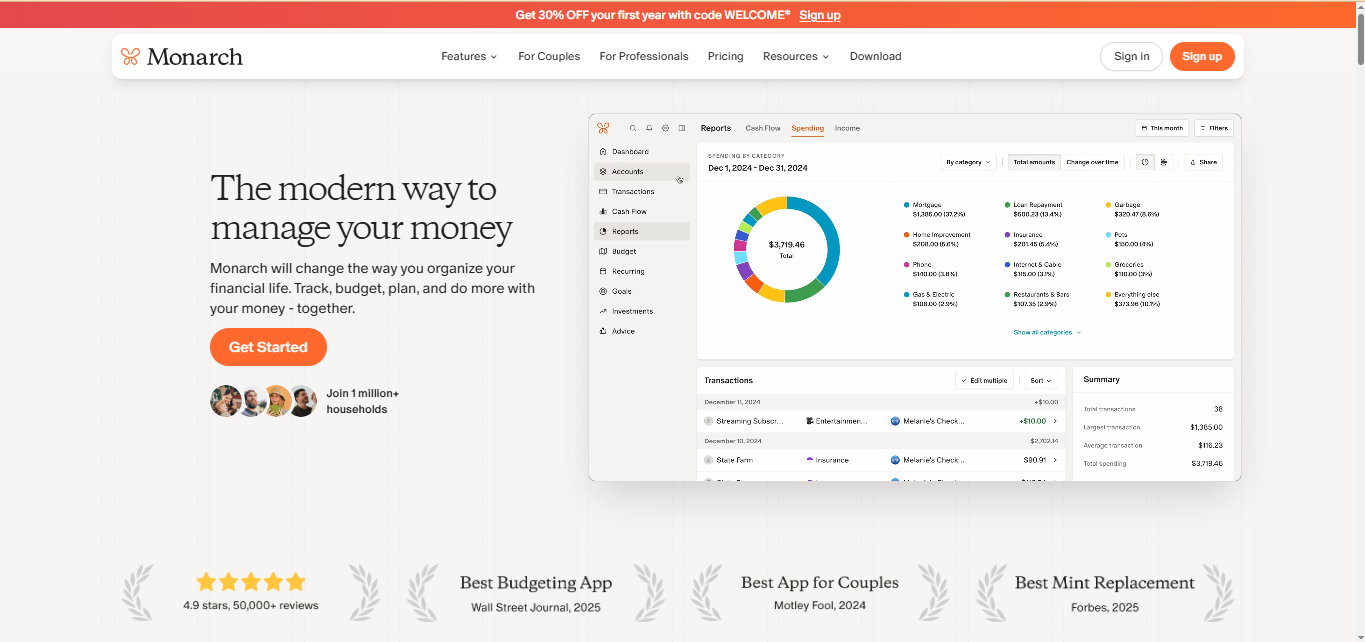This screenshot has height=642, width=1365.
Task: Click the Streaming Subscription merchant icon
Action: (x=709, y=421)
